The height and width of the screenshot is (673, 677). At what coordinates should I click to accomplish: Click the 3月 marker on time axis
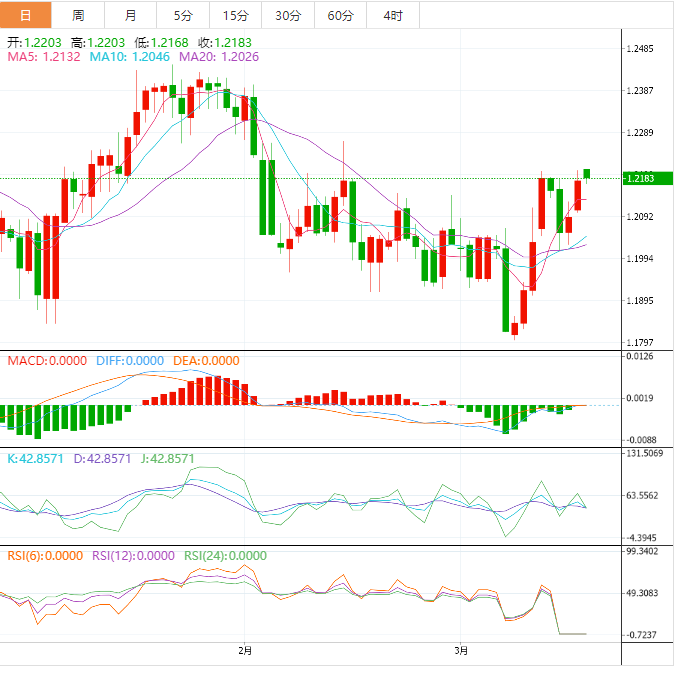[x=460, y=651]
